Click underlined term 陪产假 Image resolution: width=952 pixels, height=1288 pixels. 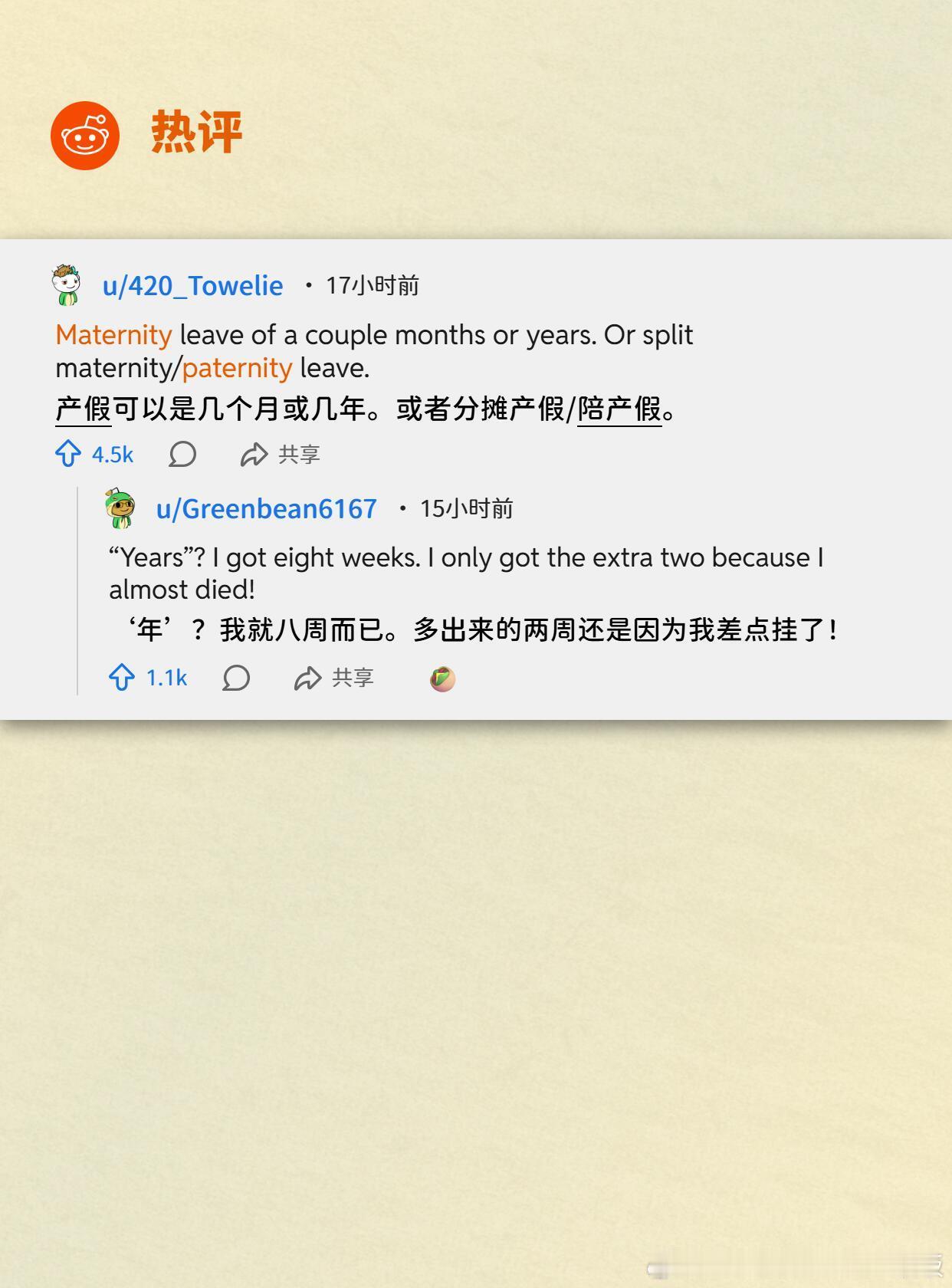(619, 409)
